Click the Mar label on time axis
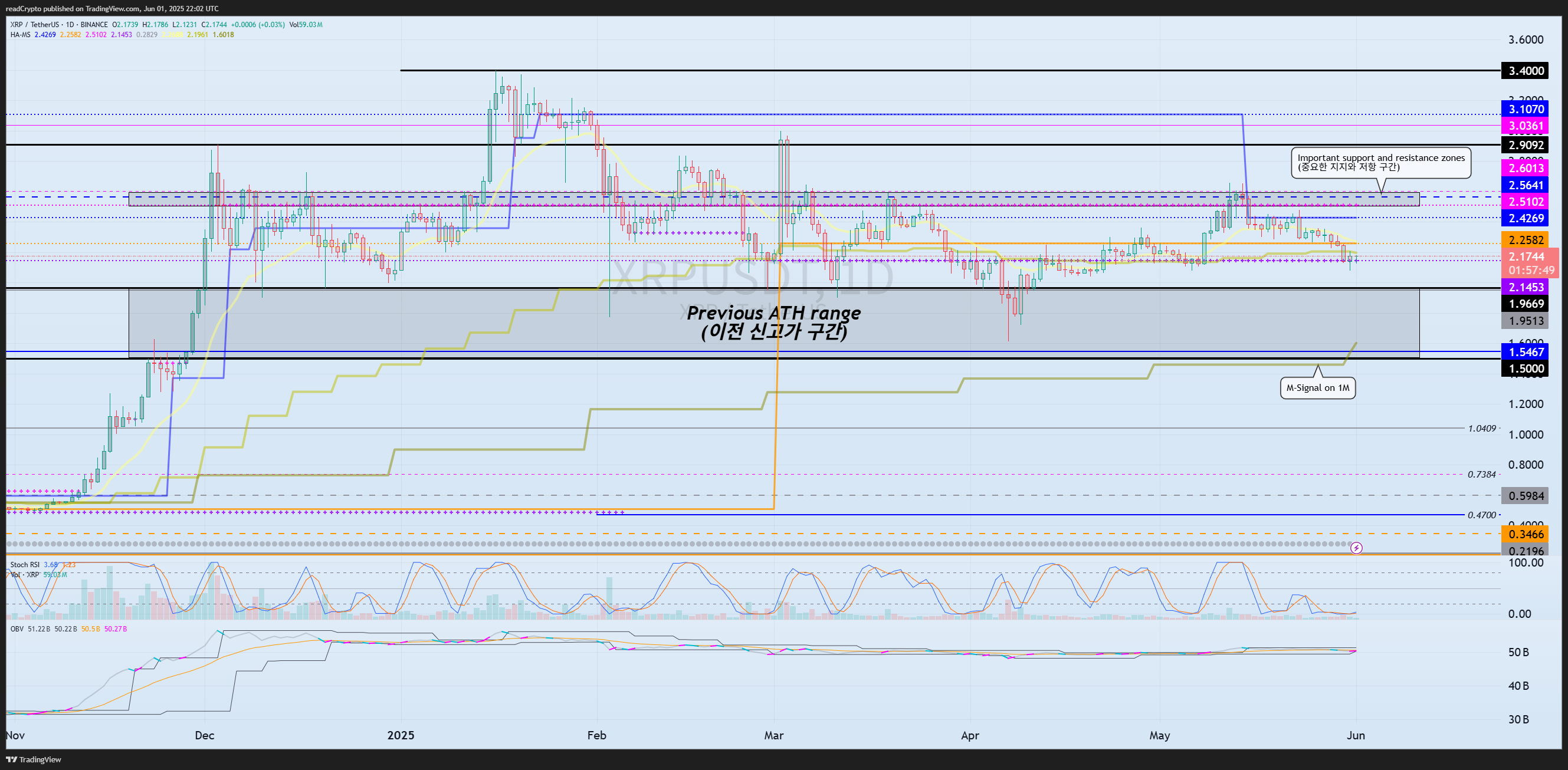Screen dimensions: 1568x770 [773, 735]
